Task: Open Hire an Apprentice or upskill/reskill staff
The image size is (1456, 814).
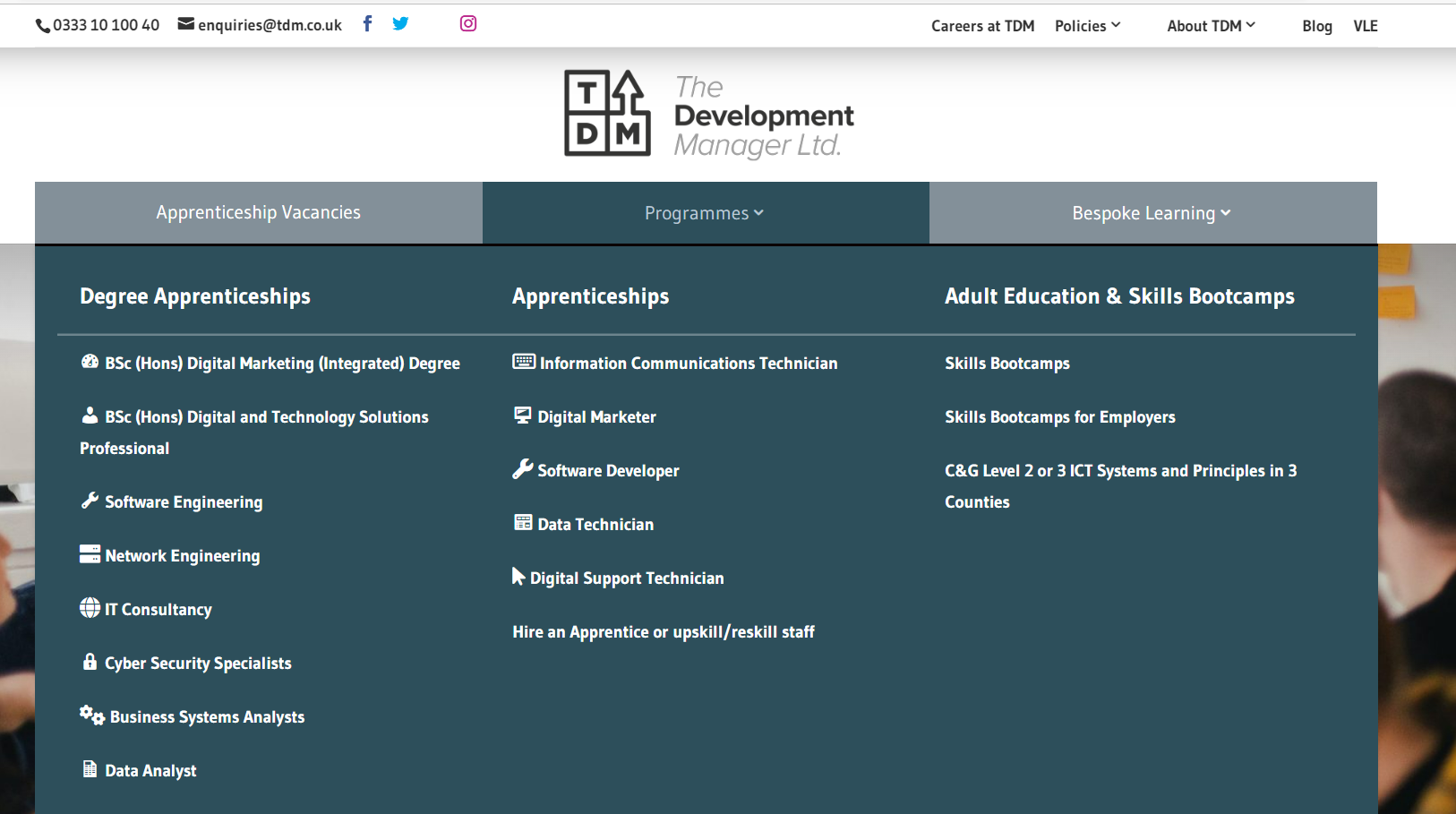Action: [x=664, y=631]
